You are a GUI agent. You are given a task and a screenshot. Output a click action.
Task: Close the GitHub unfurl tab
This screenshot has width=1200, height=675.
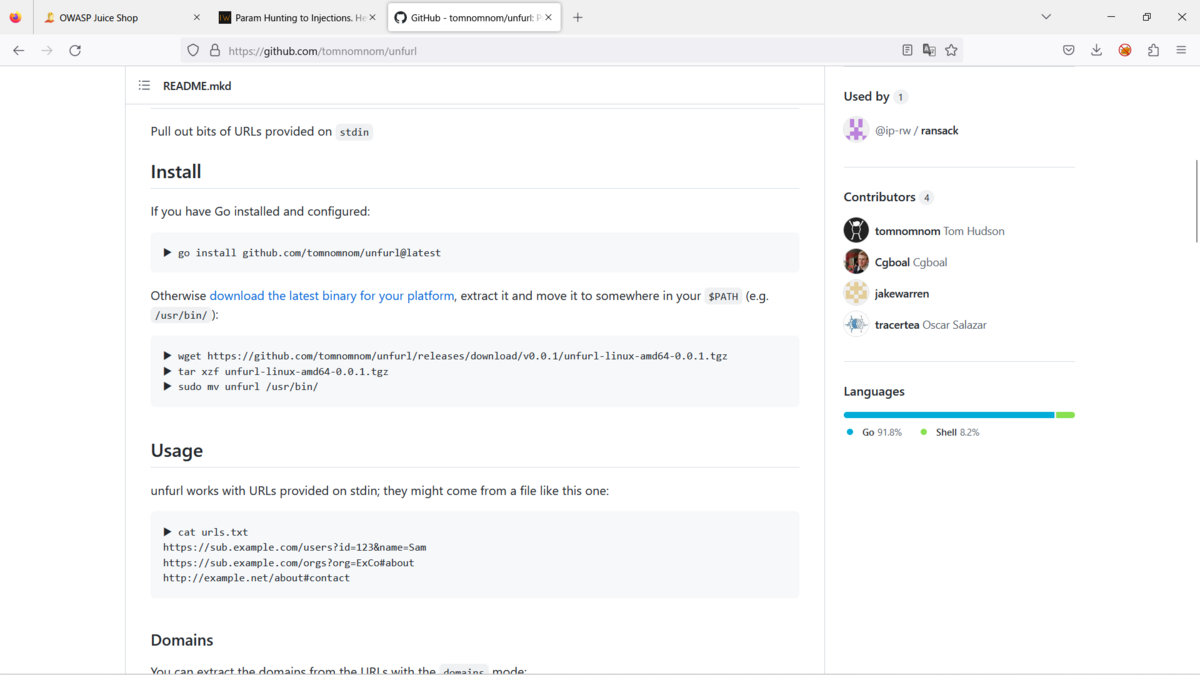pyautogui.click(x=548, y=17)
